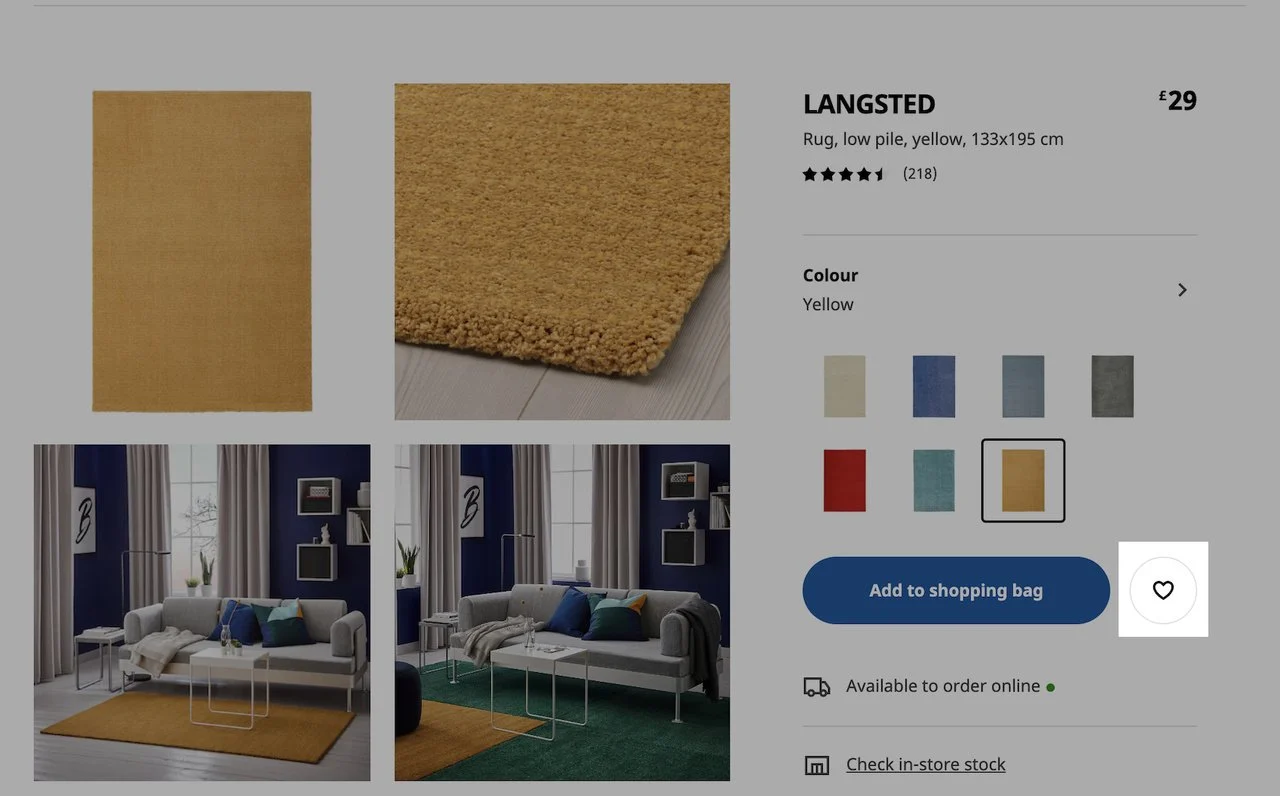The image size is (1280, 796).
Task: Select the yellow rug colour swatch
Action: (1023, 480)
